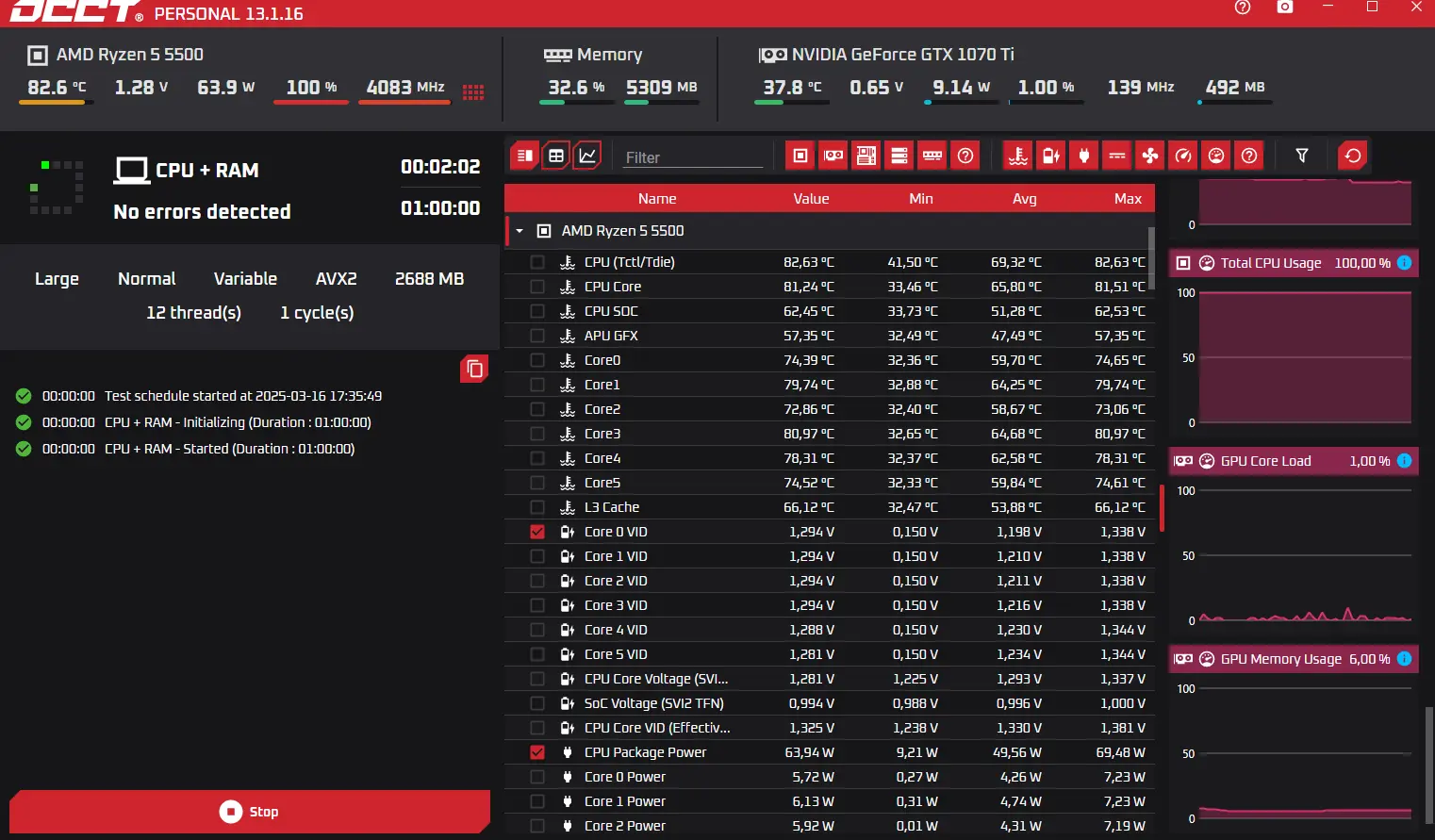Click the sensor Filter text field
The height and width of the screenshot is (840, 1435).
pos(692,157)
